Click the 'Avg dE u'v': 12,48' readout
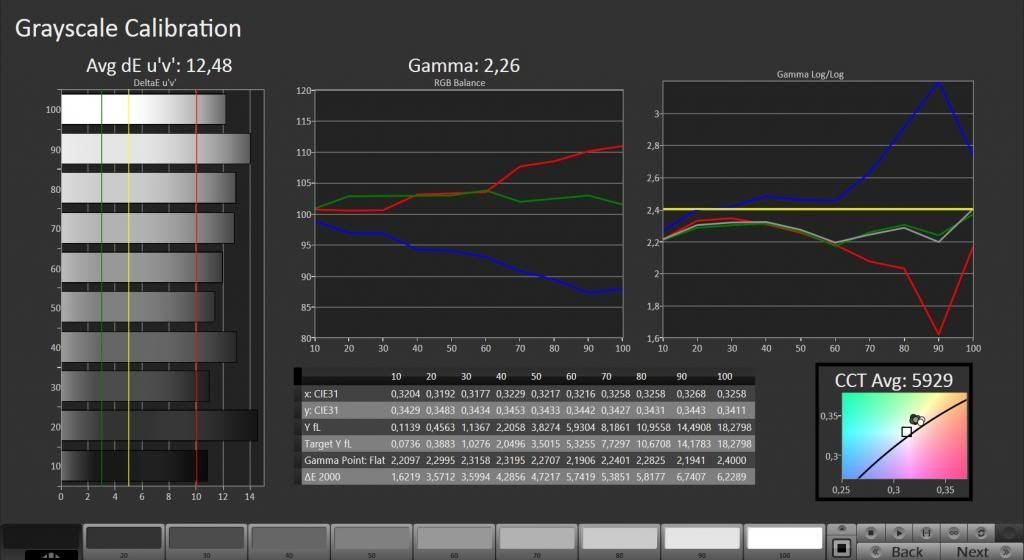The width and height of the screenshot is (1024, 560). tap(159, 65)
